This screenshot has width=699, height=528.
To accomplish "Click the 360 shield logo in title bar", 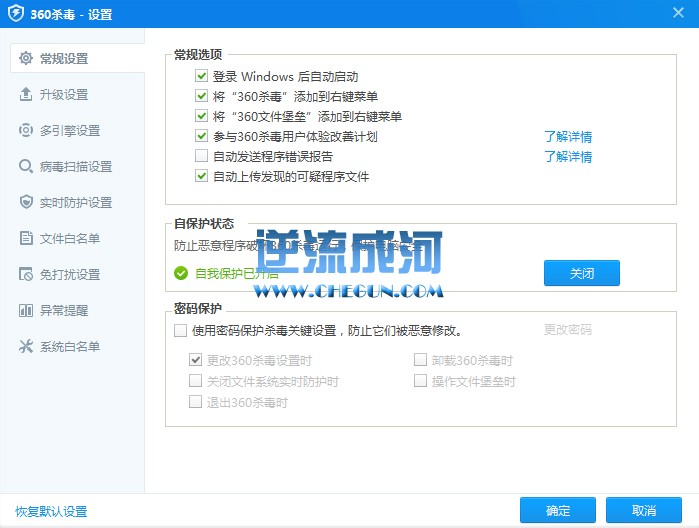I will [x=16, y=13].
